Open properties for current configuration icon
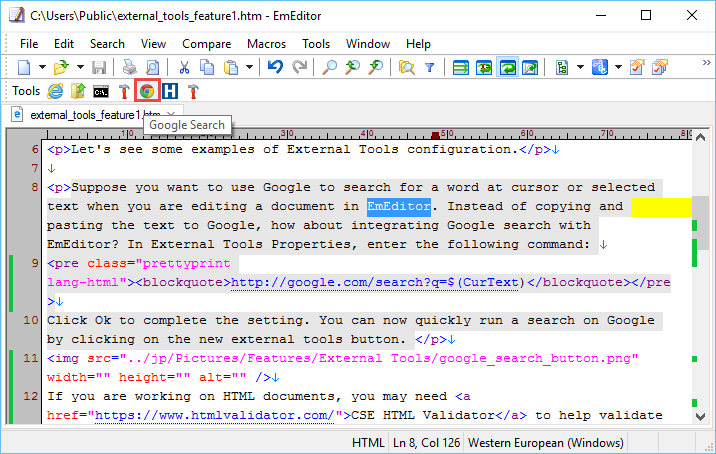Image resolution: width=716 pixels, height=454 pixels. tap(637, 68)
